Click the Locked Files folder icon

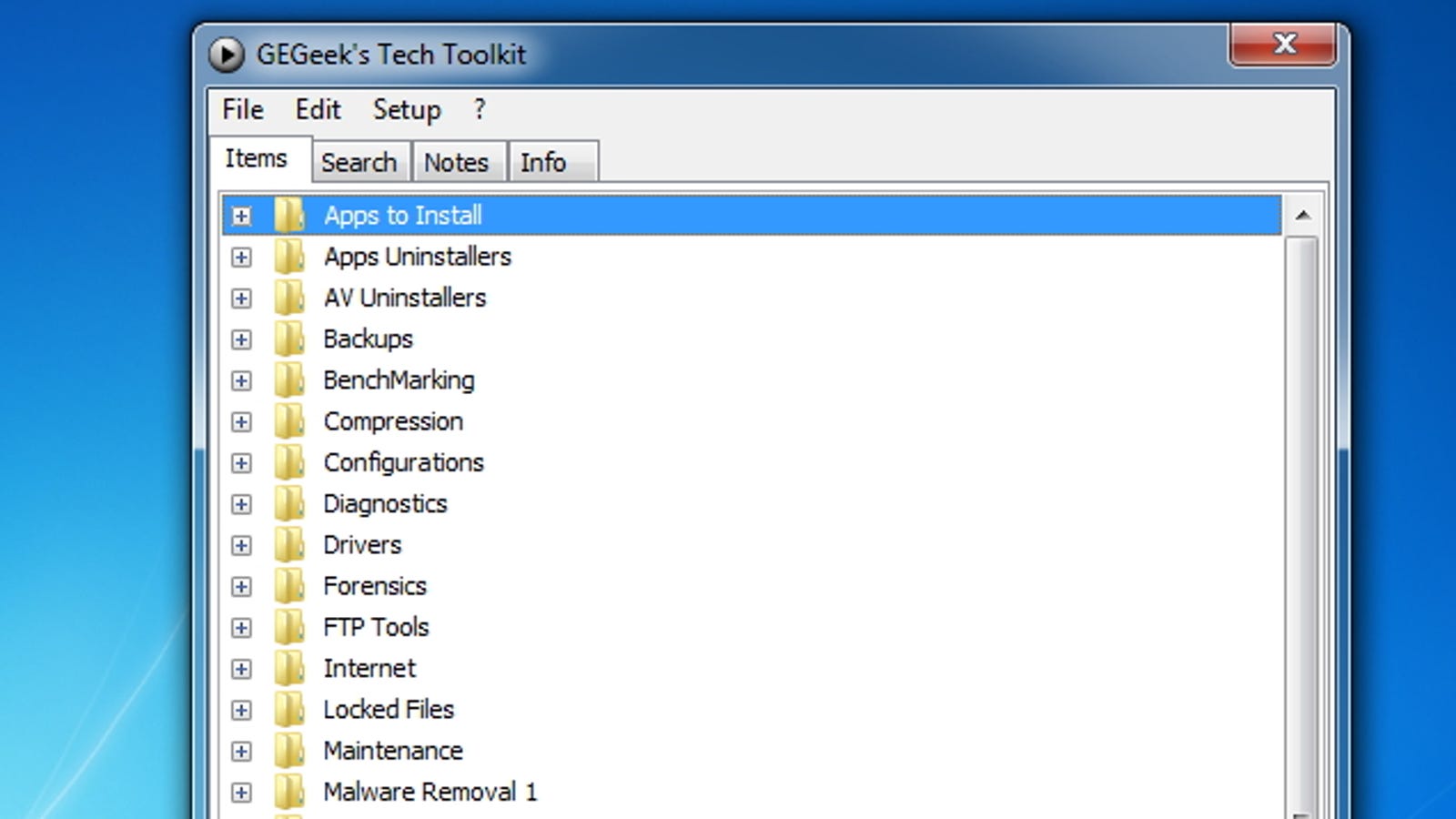point(289,710)
